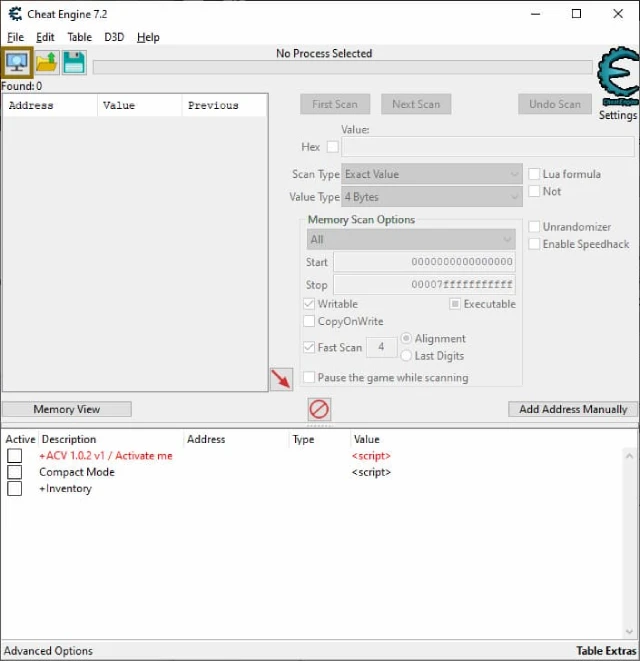640x661 pixels.
Task: Enable the Lua formula checkbox
Action: coord(534,174)
